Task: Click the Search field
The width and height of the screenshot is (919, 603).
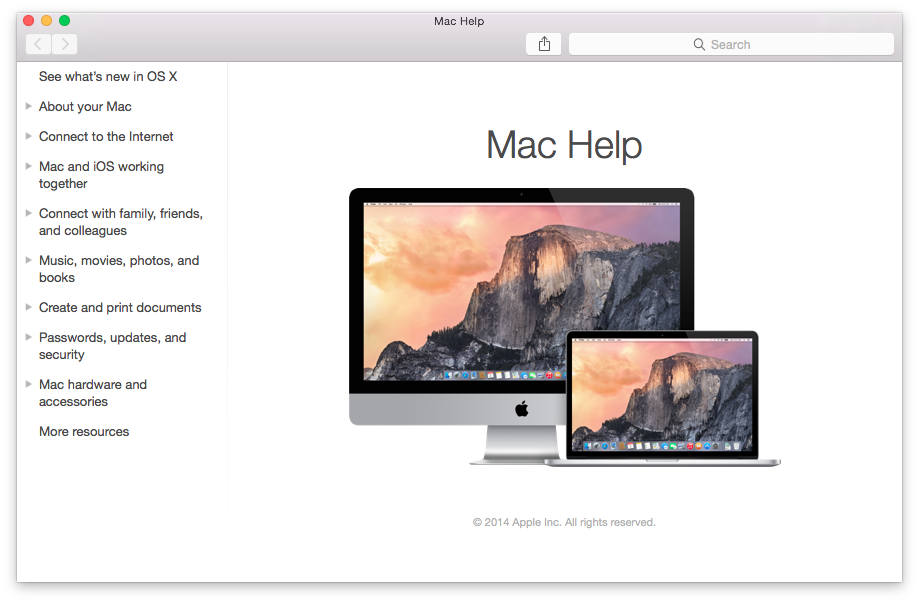Action: pos(731,45)
